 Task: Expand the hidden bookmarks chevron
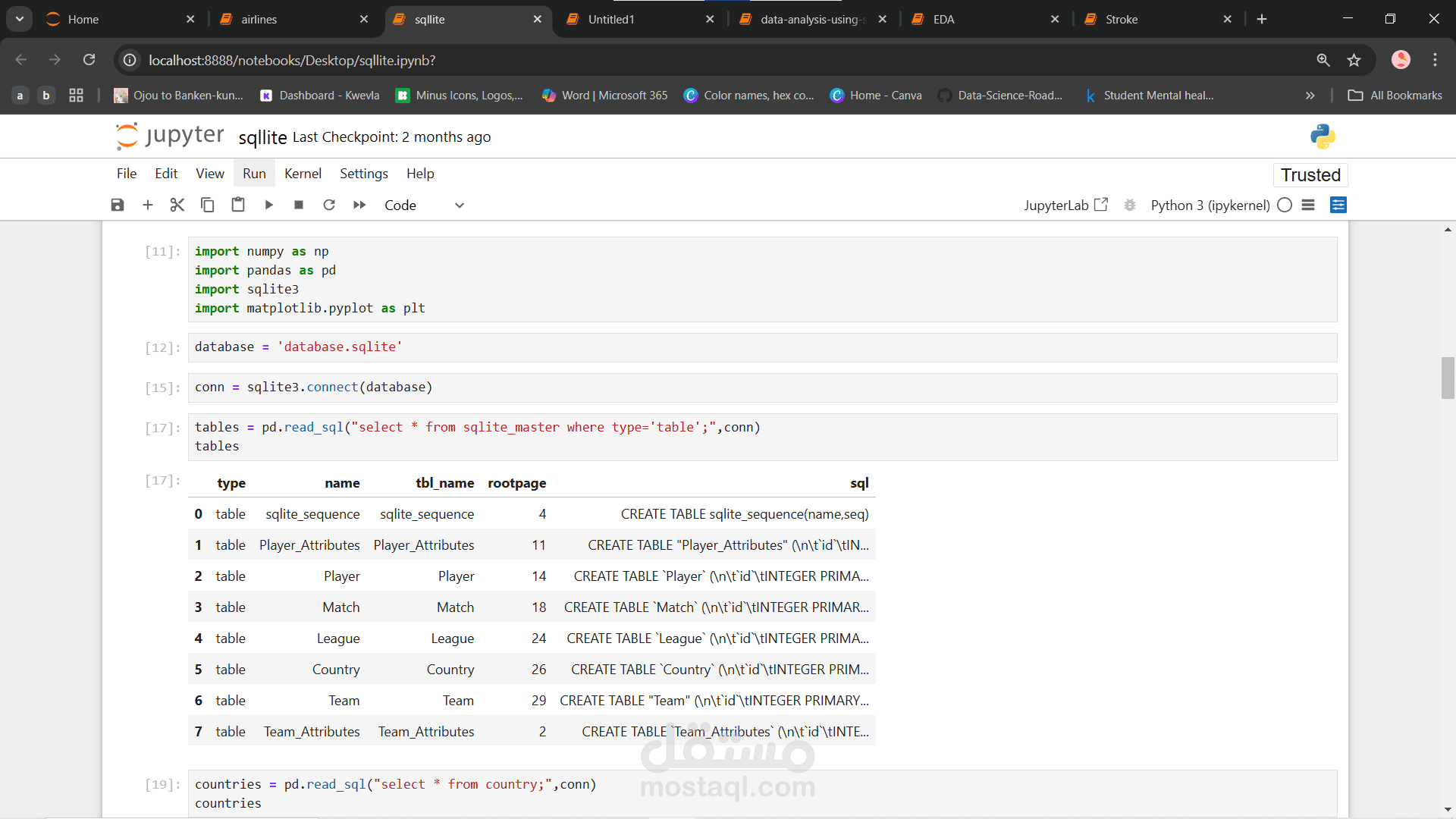(x=1310, y=96)
